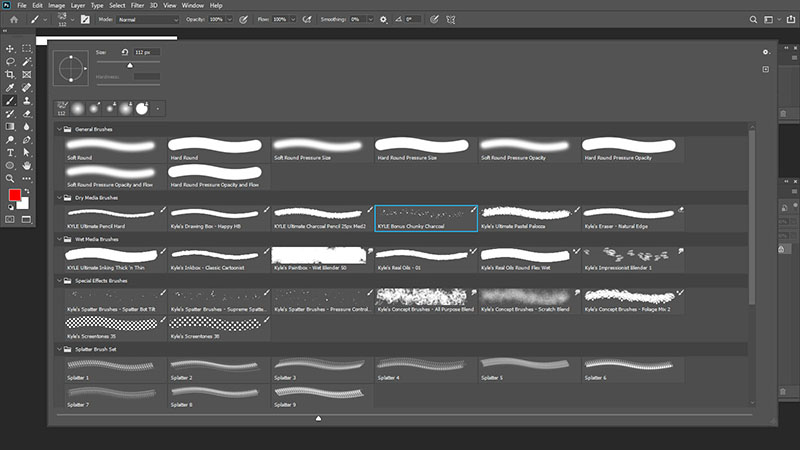Collapse the Wet Media Brushes group
Viewport: 800px width, 450px height.
click(x=59, y=239)
